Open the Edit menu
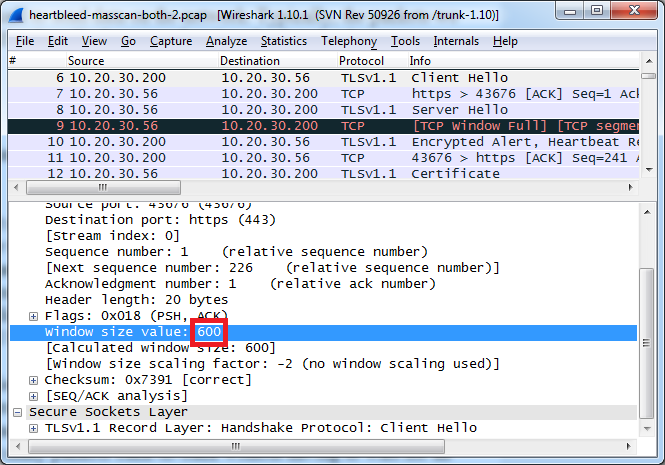665x465 pixels. tap(58, 41)
